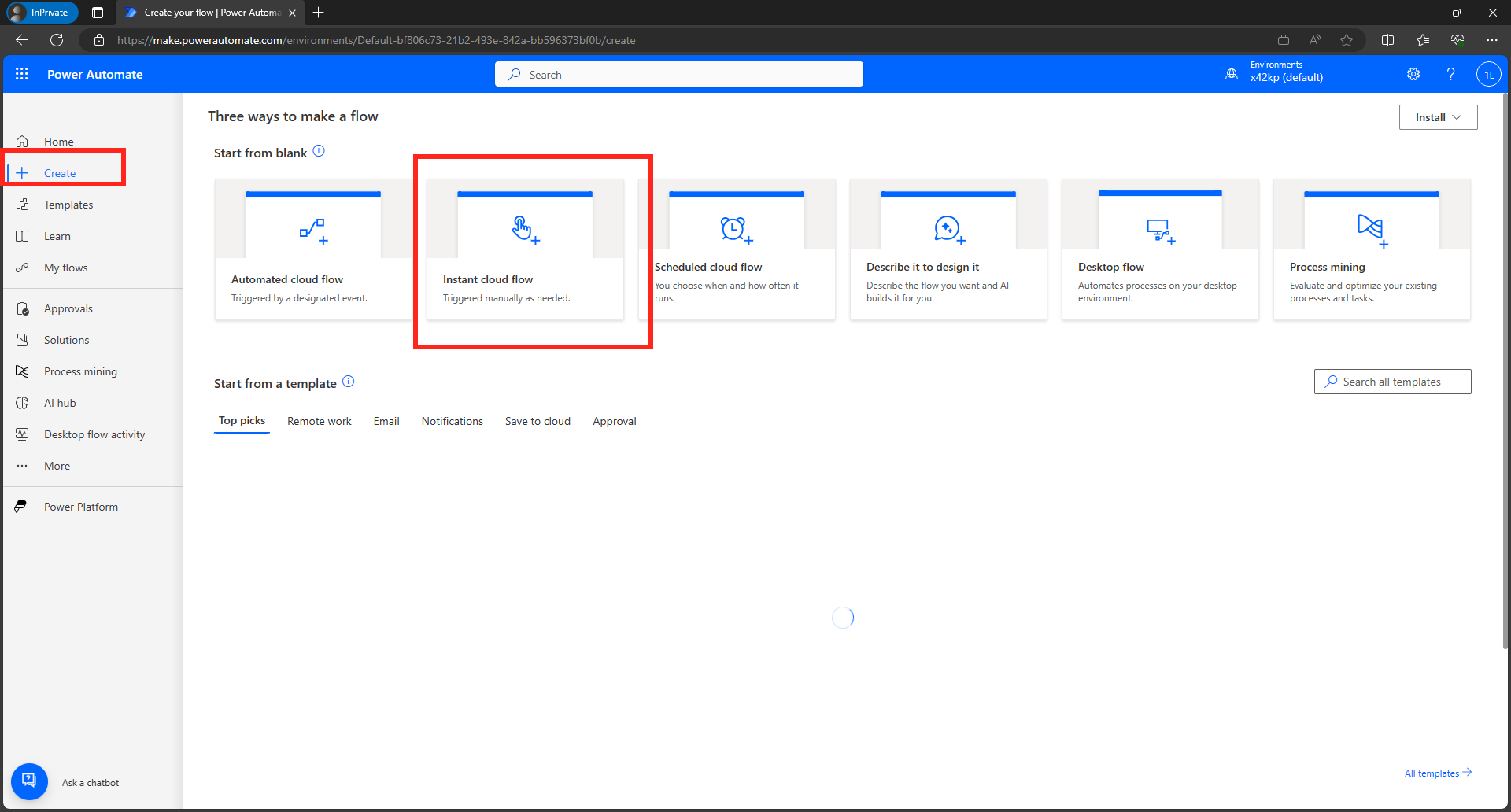Click the Search all templates field
This screenshot has height=812, width=1511.
click(1392, 382)
